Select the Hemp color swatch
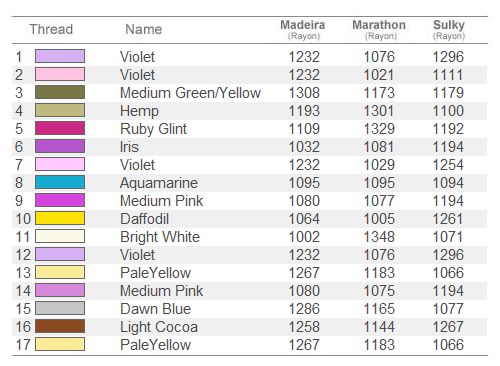500x366 pixels. pos(60,110)
